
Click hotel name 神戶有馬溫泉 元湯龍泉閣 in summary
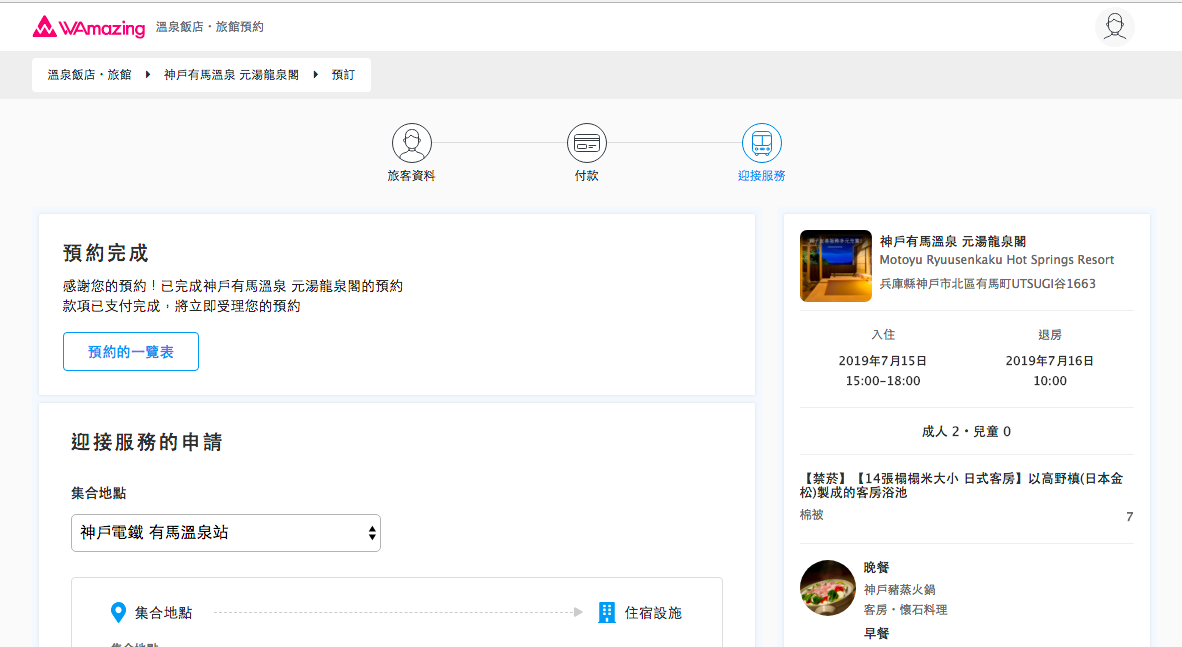point(953,241)
